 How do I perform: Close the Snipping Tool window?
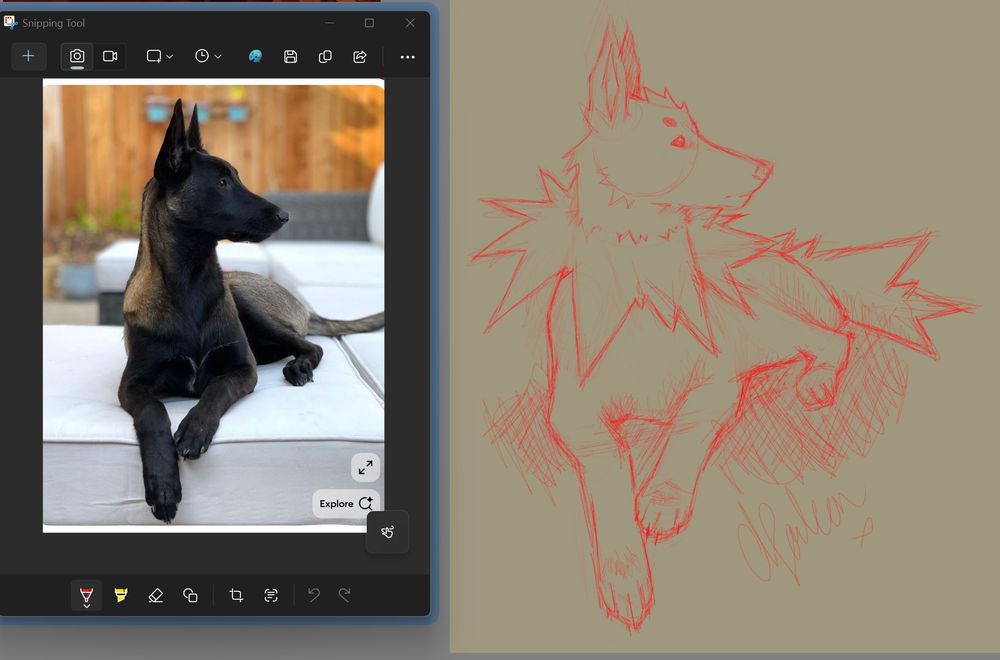point(410,23)
